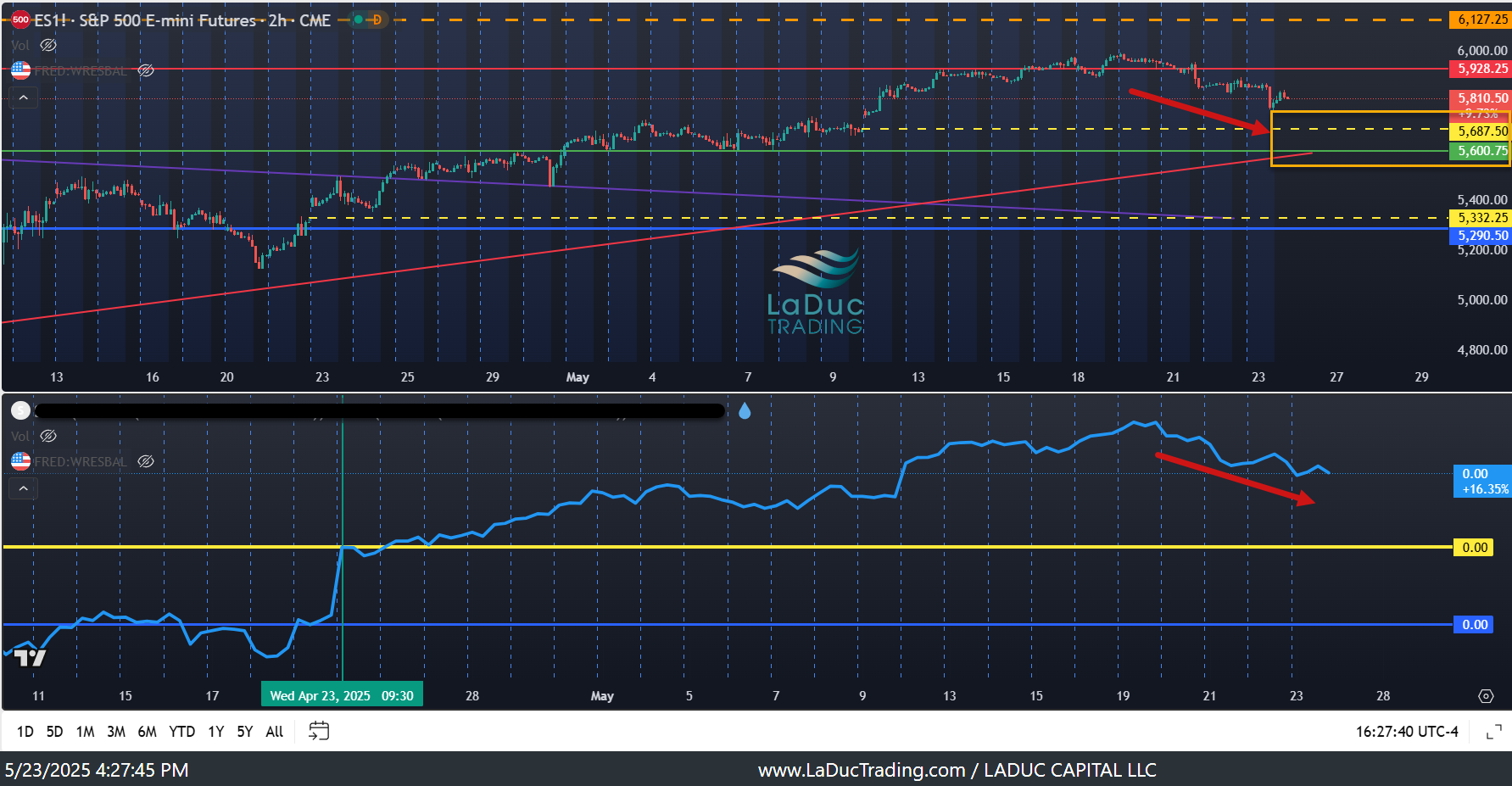Select the 5Y time range

click(x=245, y=731)
